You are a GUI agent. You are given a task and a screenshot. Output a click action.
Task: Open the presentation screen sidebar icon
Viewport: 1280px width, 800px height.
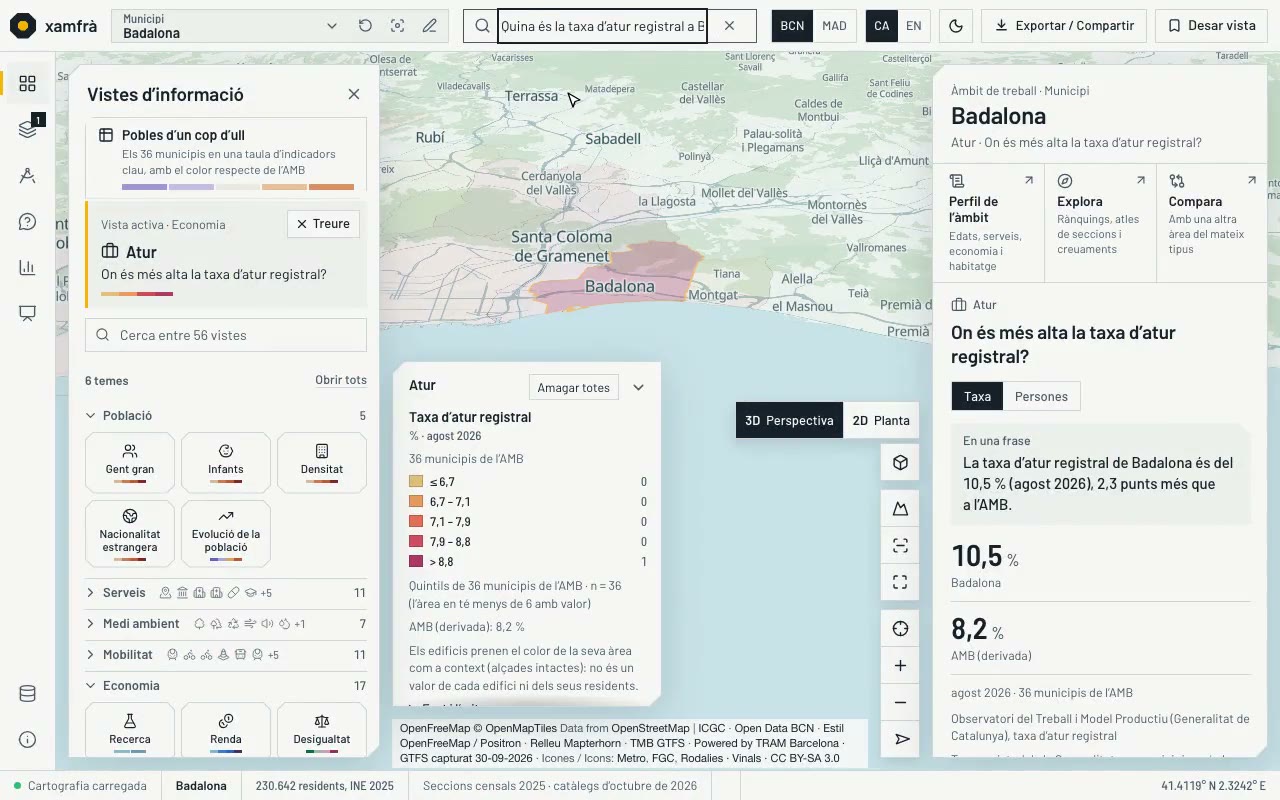[x=27, y=314]
